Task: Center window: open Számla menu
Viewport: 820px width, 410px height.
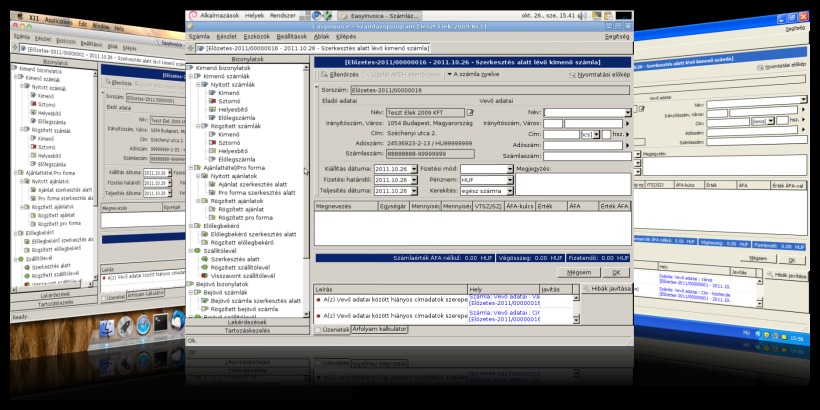Action: [x=199, y=37]
